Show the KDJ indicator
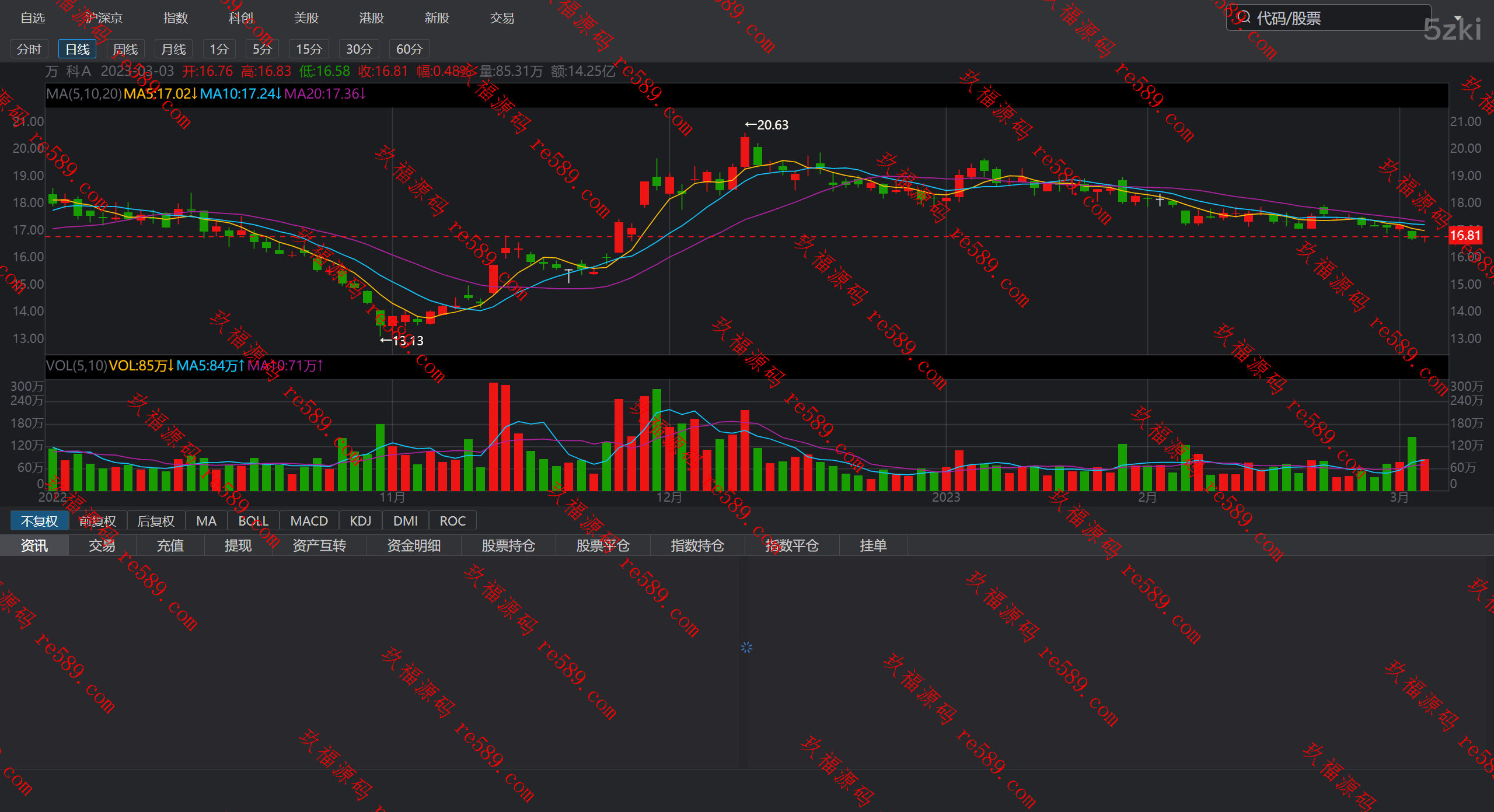The image size is (1494, 812). click(360, 521)
